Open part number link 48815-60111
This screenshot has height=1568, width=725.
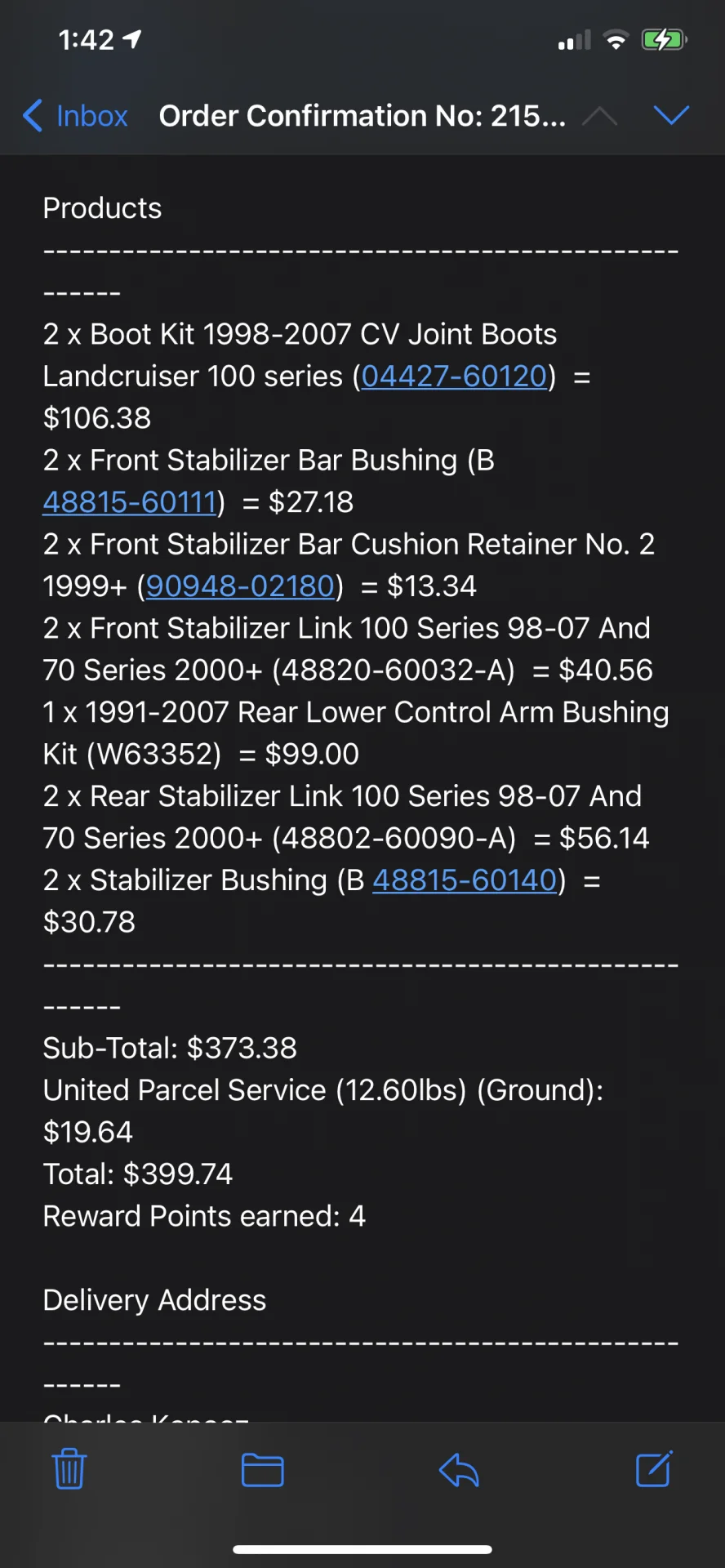pyautogui.click(x=130, y=501)
